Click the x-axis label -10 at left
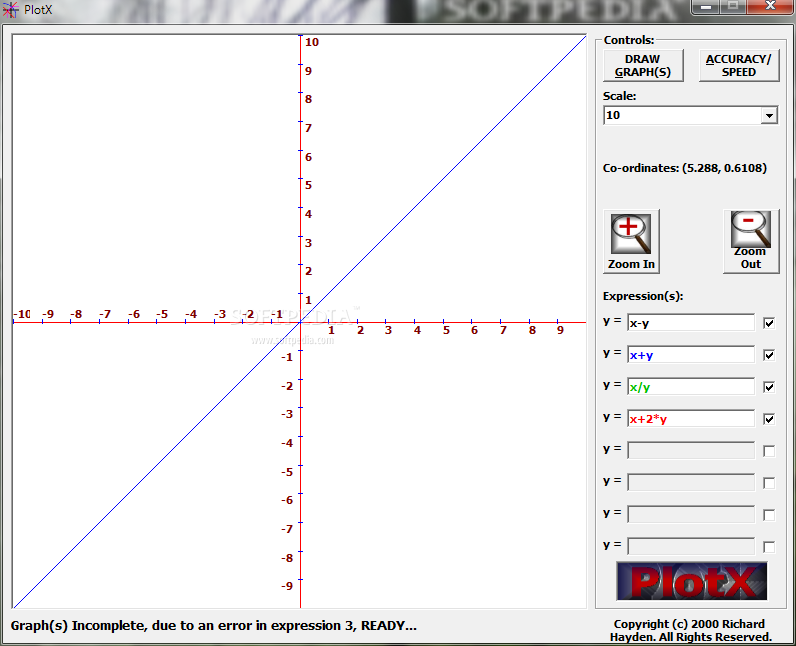The height and width of the screenshot is (646, 796). coord(22,314)
